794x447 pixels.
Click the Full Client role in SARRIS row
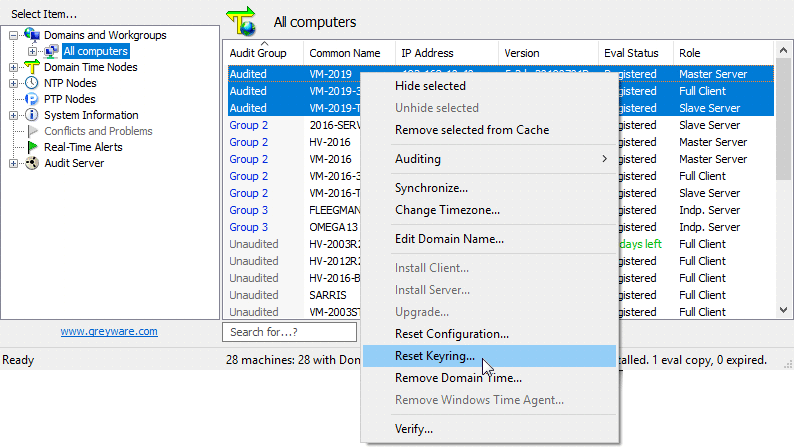702,295
